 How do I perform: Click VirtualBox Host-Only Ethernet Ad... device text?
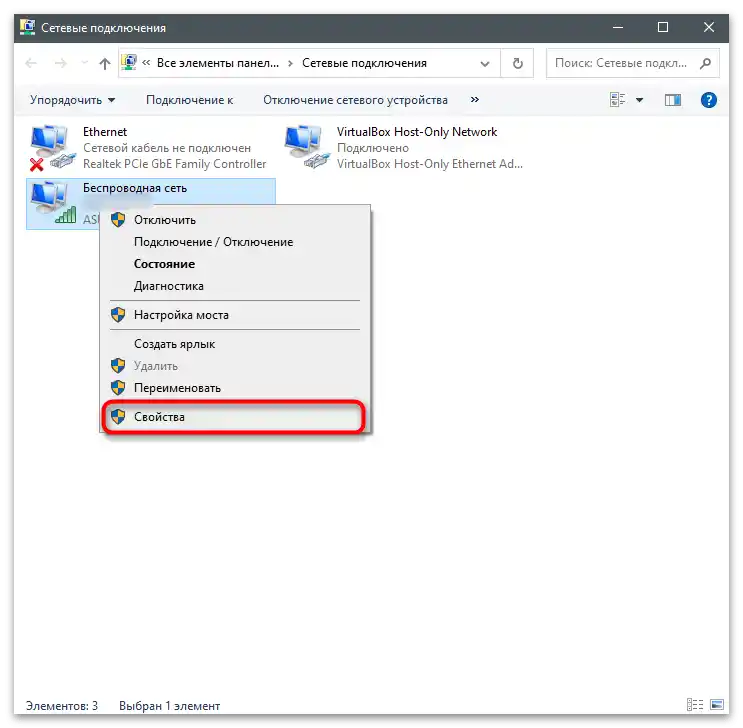pos(430,164)
